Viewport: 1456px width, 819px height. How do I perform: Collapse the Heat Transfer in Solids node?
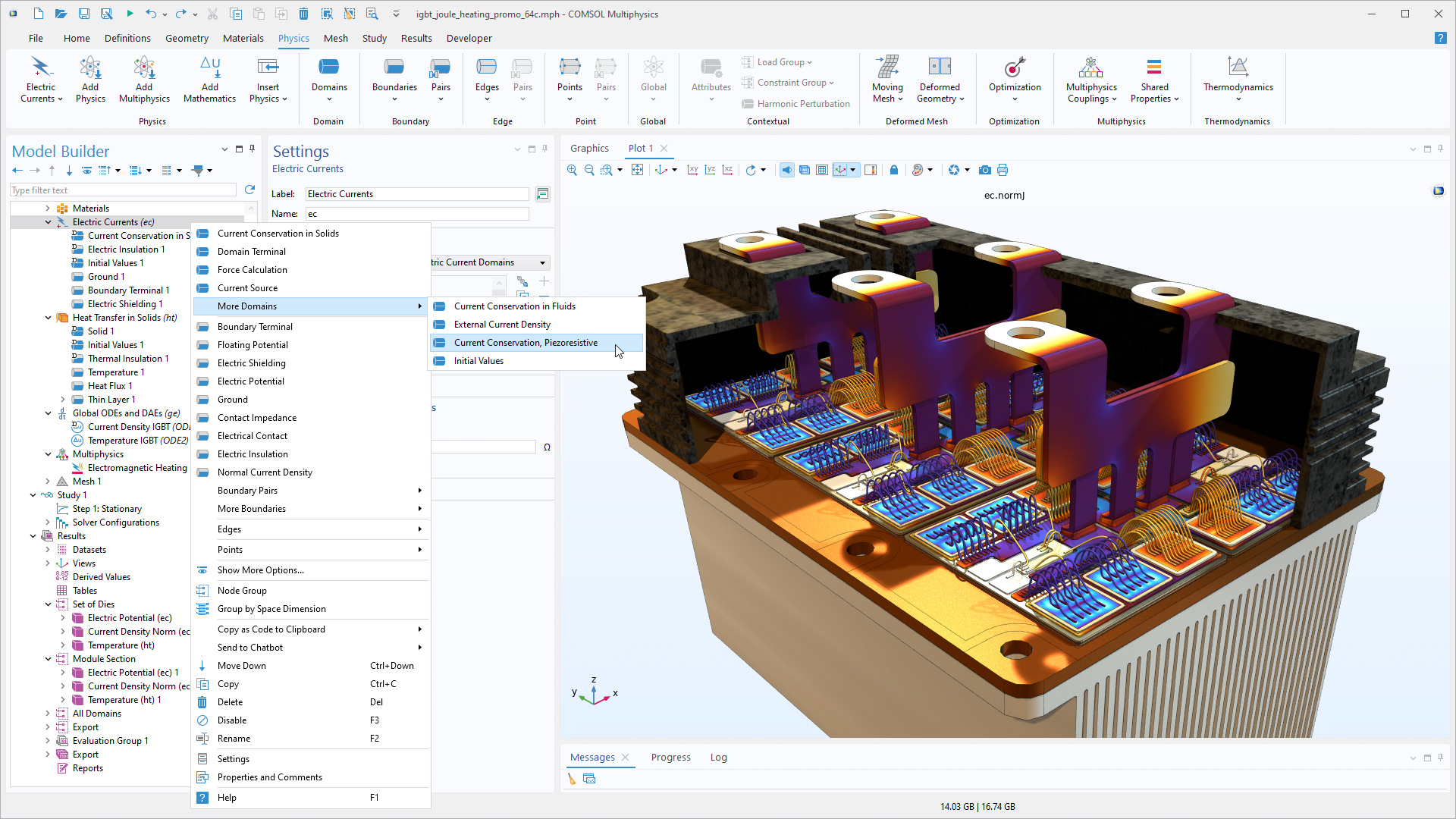tap(49, 318)
